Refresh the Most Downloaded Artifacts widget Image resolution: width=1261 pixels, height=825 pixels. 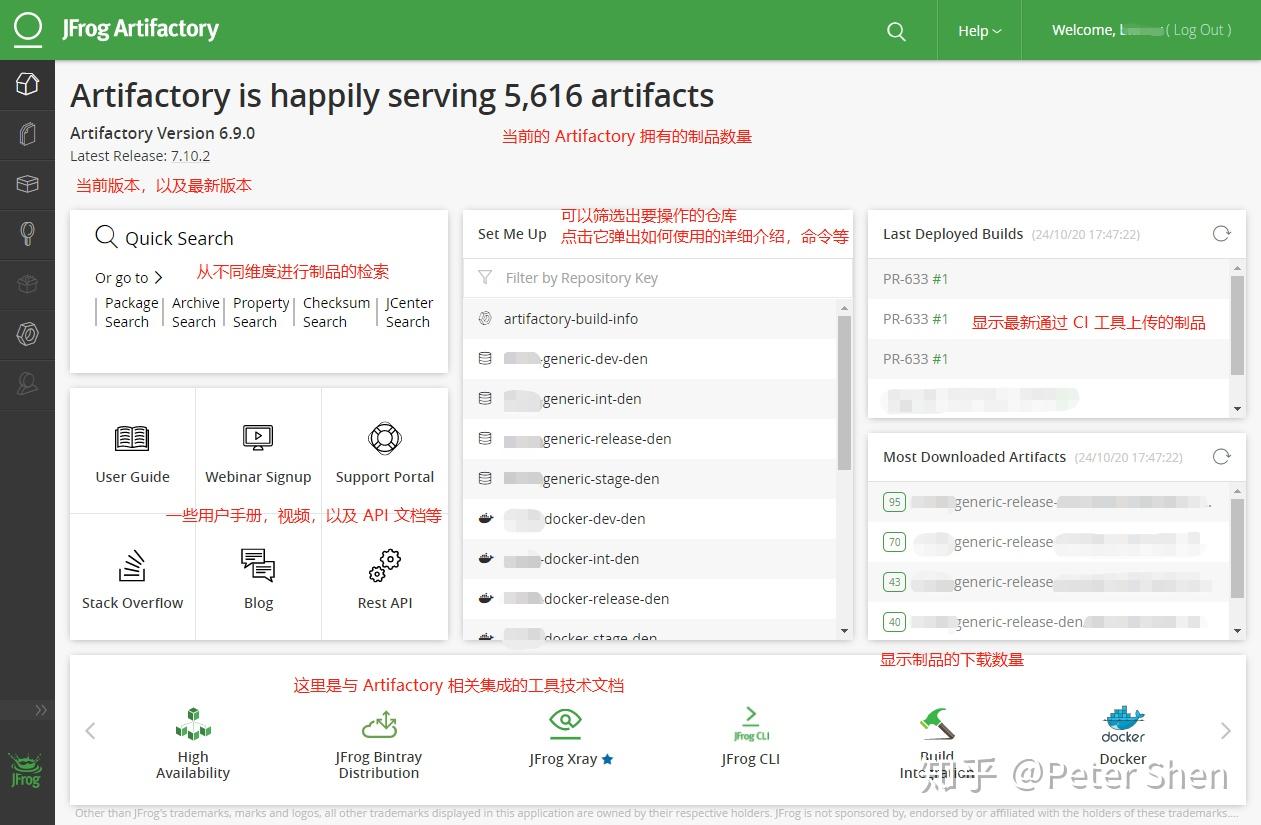[1221, 457]
